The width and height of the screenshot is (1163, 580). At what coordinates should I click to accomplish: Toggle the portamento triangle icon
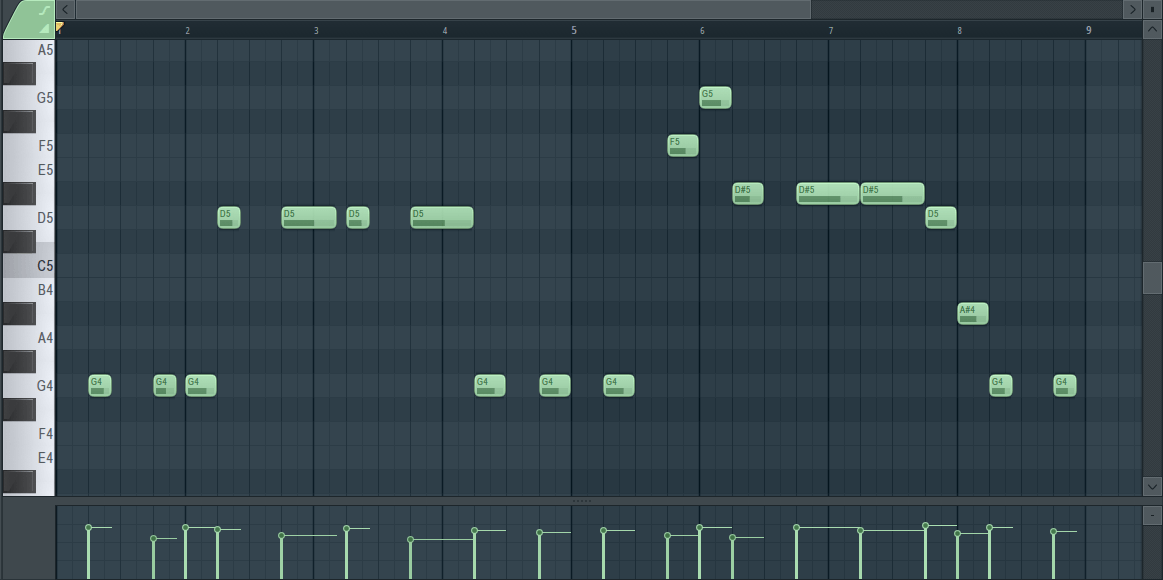click(44, 28)
